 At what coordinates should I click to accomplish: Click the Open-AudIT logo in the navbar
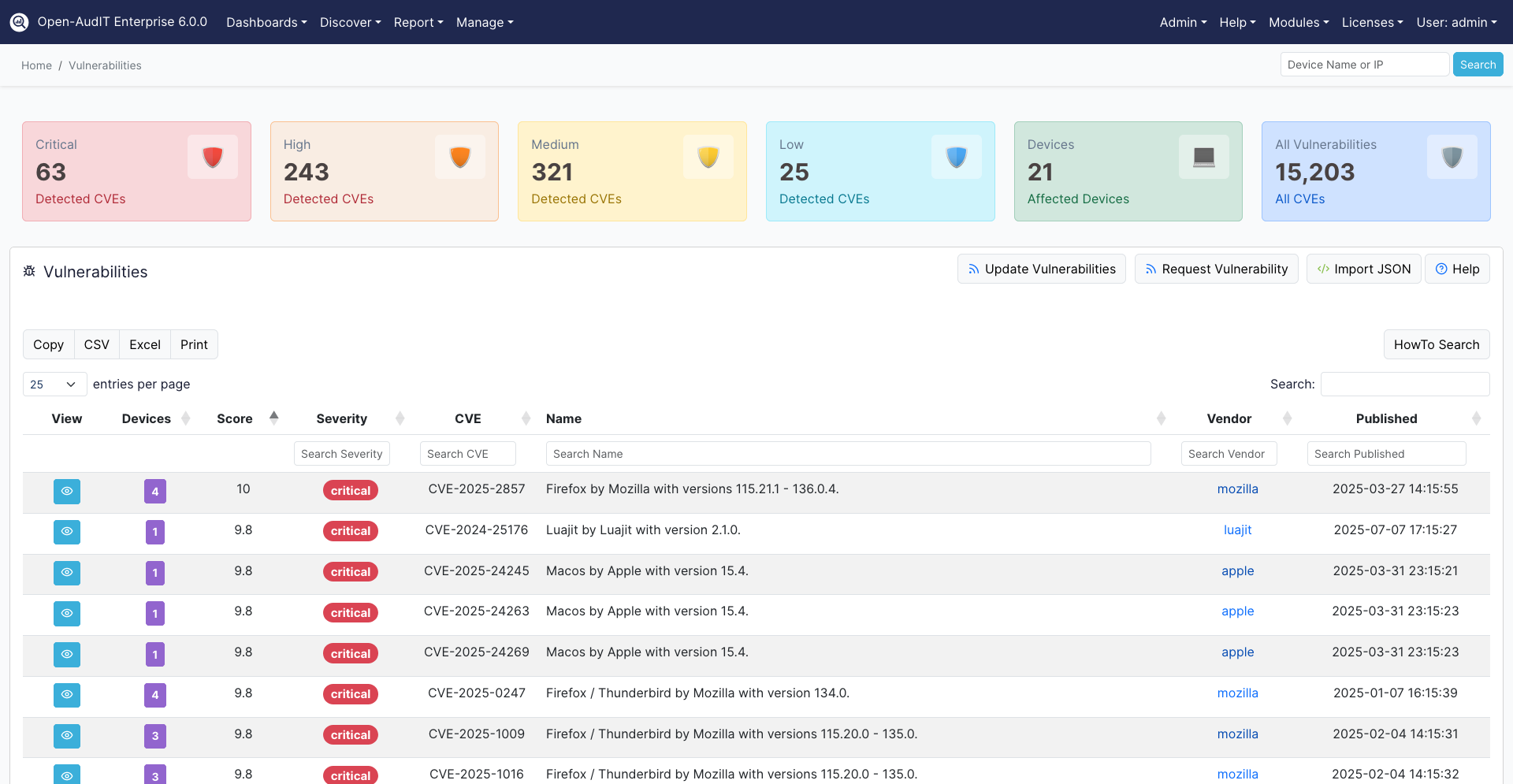tap(19, 21)
